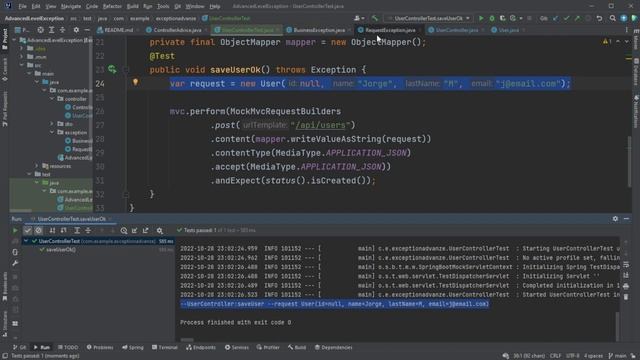Open the File menu
640x360 pixels.
(22, 6)
